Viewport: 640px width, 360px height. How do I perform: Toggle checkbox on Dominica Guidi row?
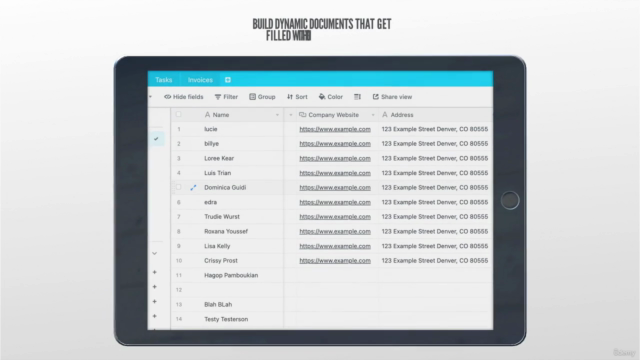pos(178,187)
